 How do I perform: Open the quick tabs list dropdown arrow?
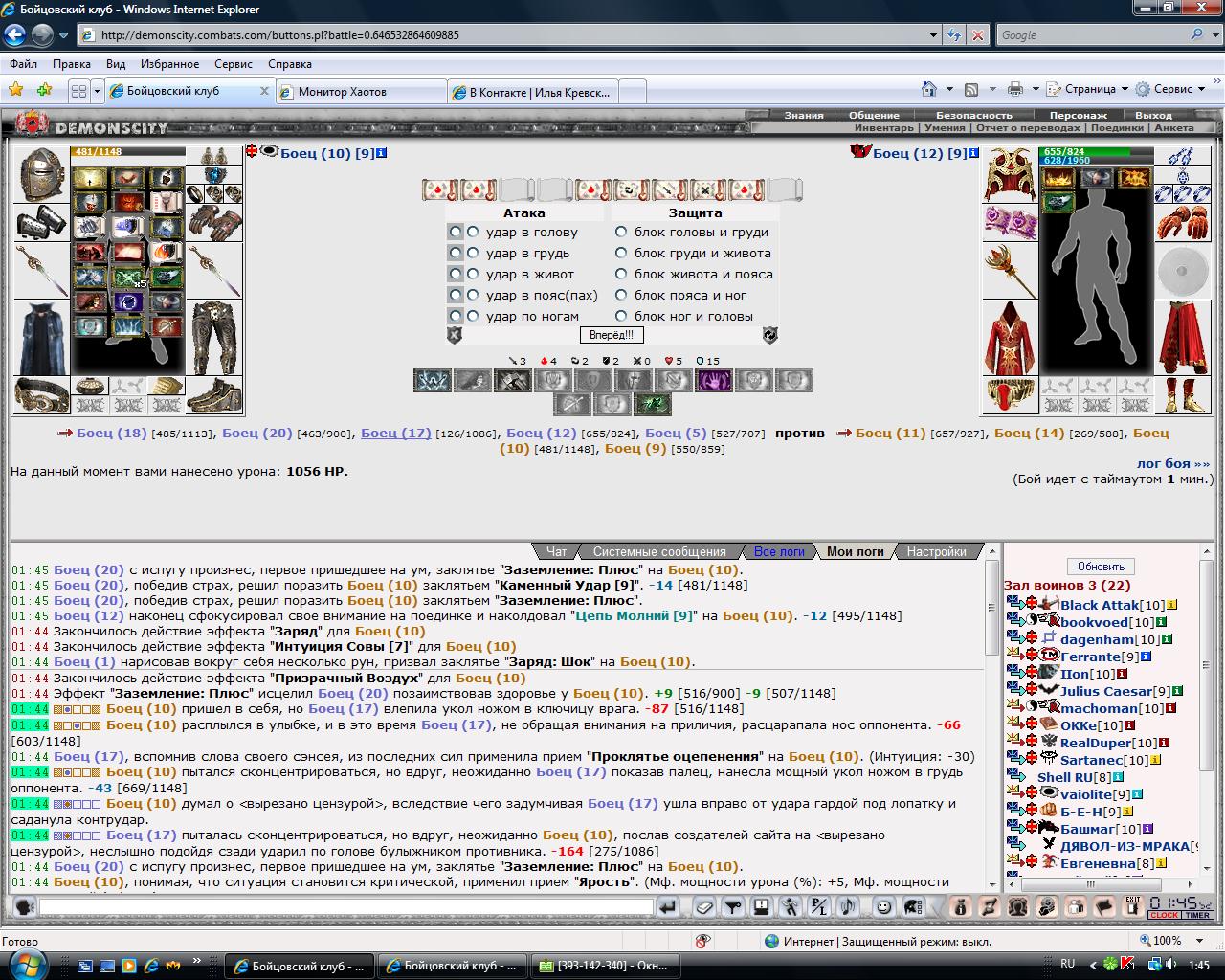click(x=97, y=91)
